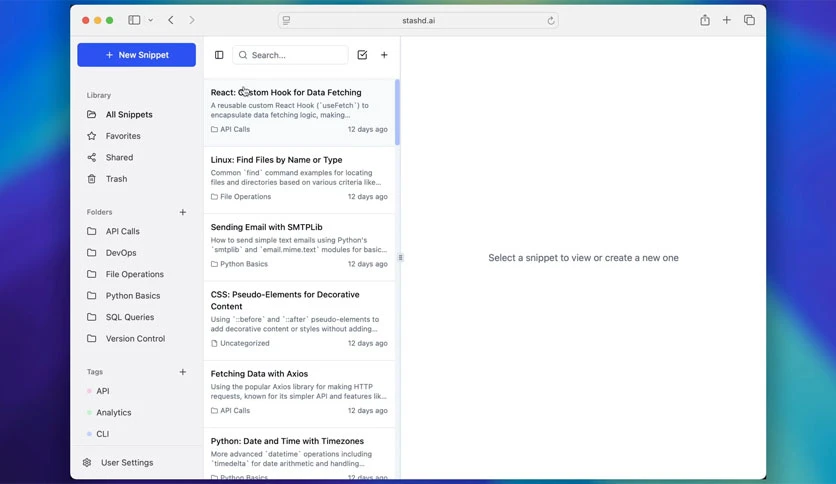
Task: Go back with Safari back arrow
Action: pyautogui.click(x=171, y=20)
